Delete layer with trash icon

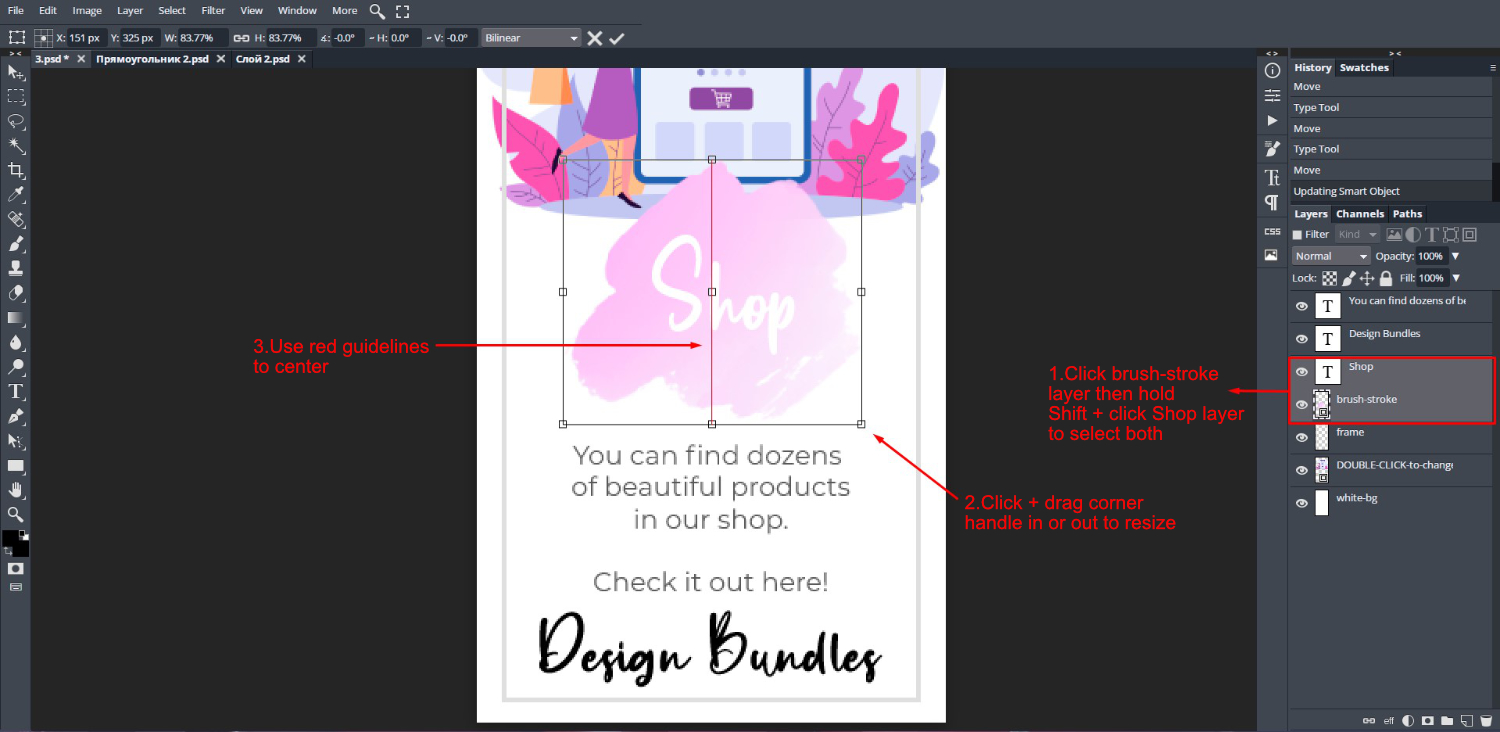point(1485,720)
